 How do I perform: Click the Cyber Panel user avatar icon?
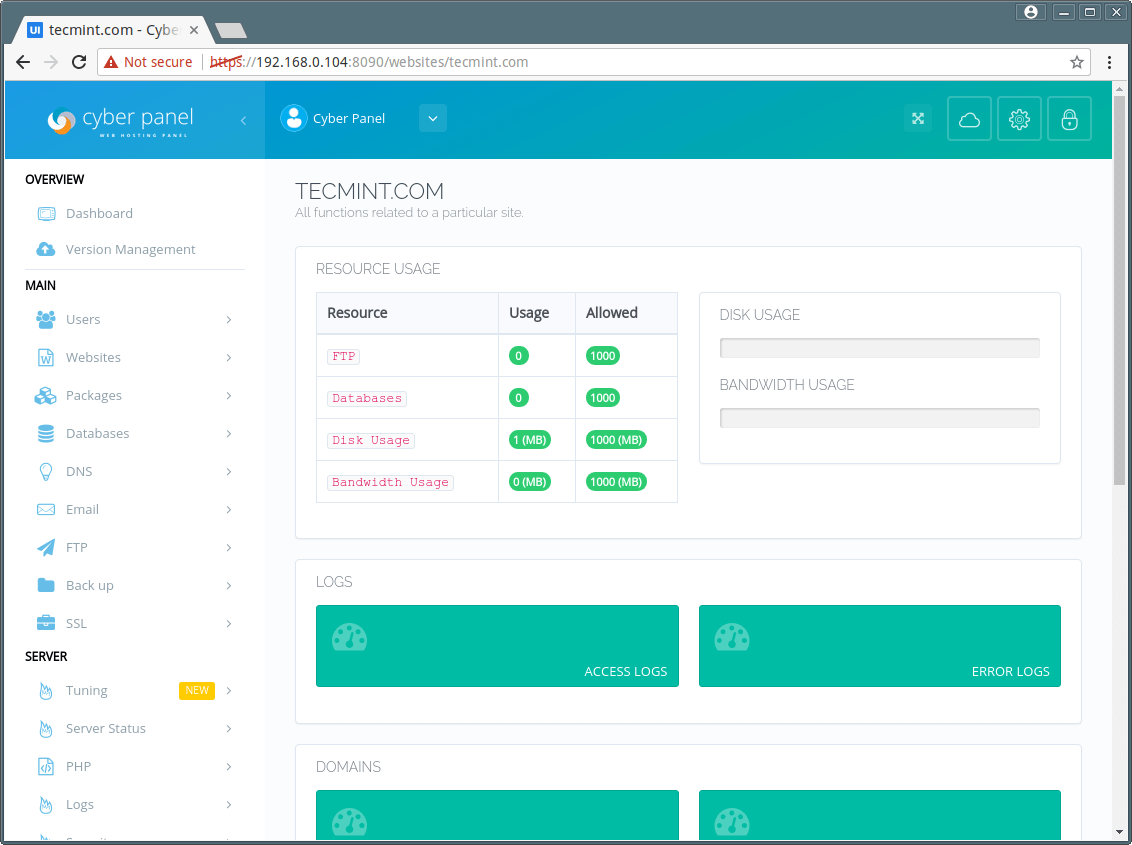(293, 118)
